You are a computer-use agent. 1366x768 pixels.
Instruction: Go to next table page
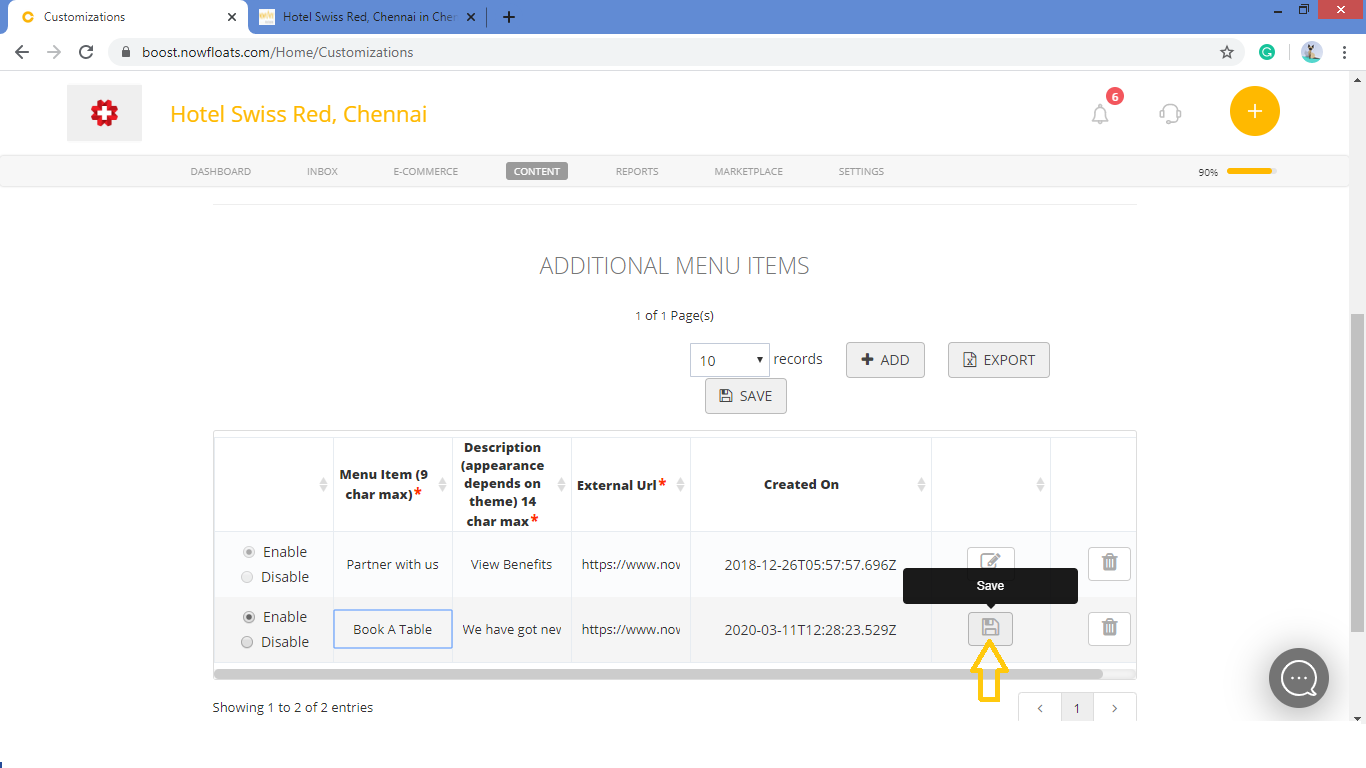[1115, 708]
